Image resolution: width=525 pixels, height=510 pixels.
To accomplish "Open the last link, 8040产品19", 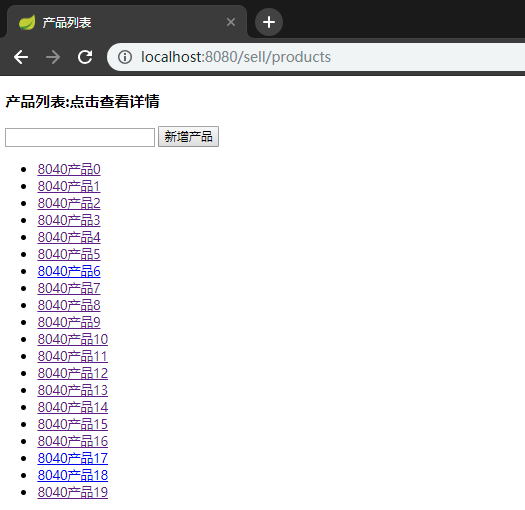I will [x=73, y=492].
